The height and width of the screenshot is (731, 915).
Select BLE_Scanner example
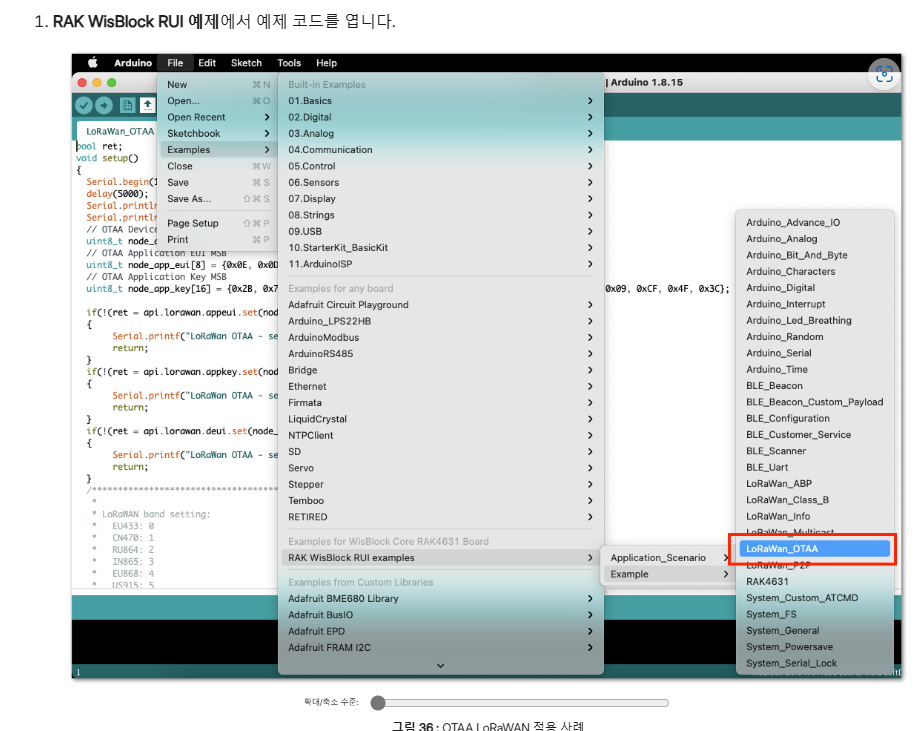pyautogui.click(x=815, y=452)
